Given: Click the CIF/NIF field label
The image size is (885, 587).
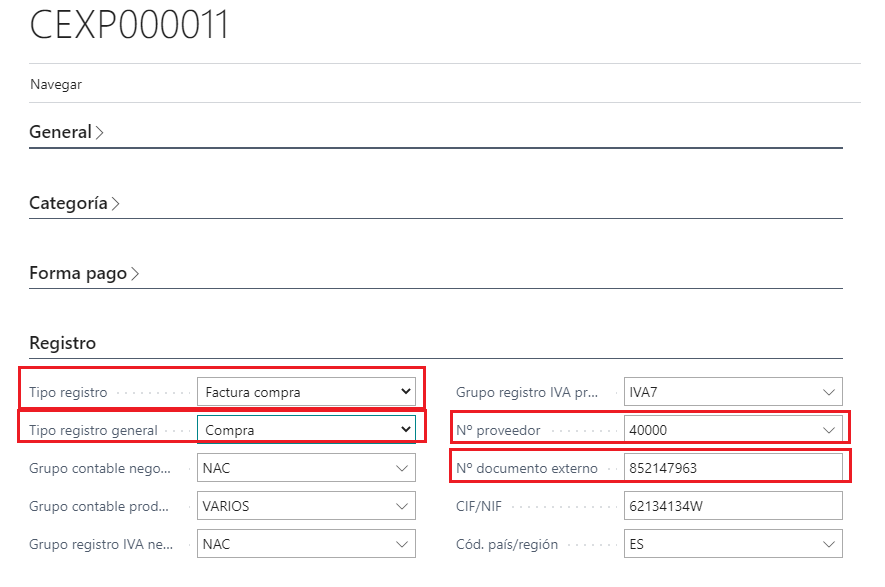Looking at the screenshot, I should pyautogui.click(x=480, y=506).
